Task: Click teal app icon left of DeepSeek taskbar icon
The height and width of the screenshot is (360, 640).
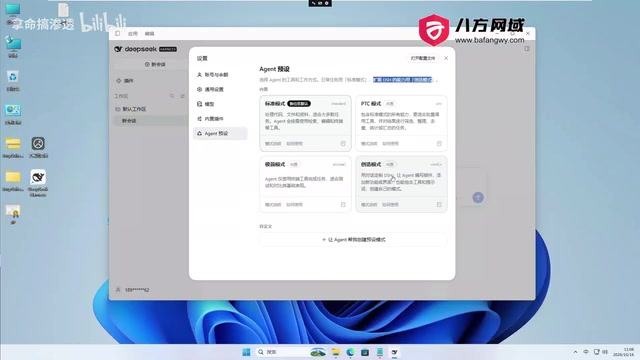Action: pyautogui.click(x=380, y=352)
